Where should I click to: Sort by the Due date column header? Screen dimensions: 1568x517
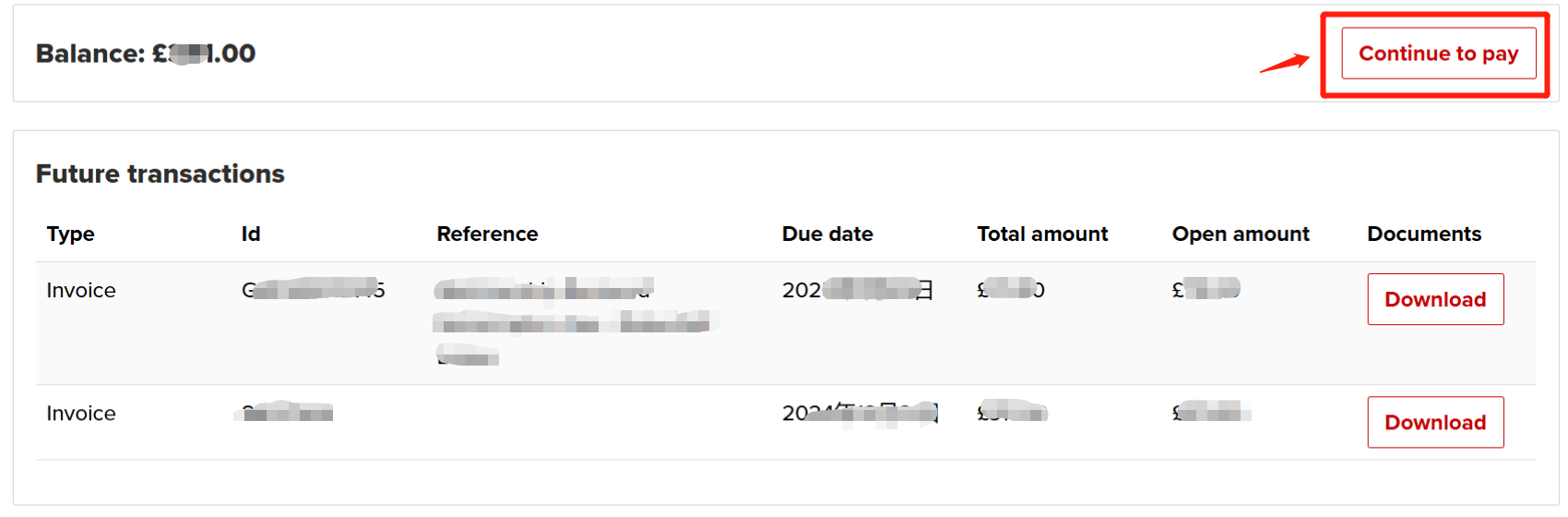(x=827, y=234)
